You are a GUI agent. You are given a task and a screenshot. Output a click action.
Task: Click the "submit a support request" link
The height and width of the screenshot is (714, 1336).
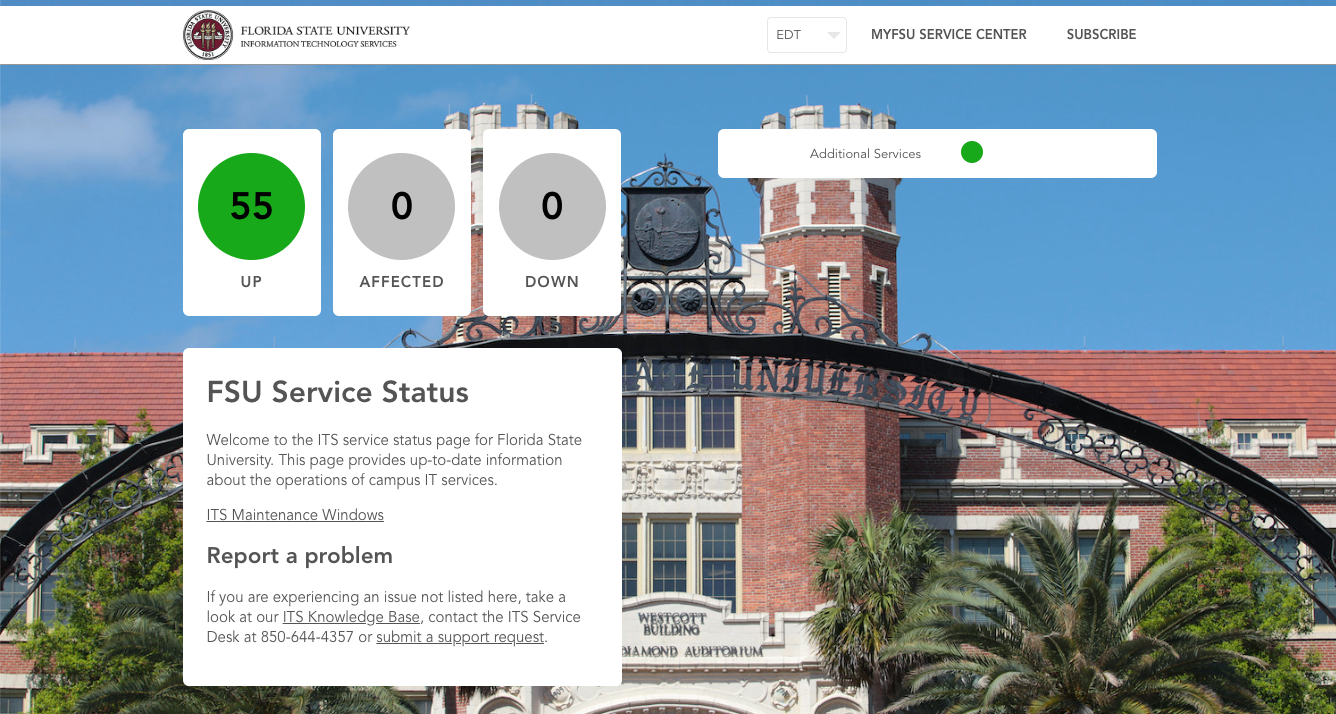pos(460,636)
